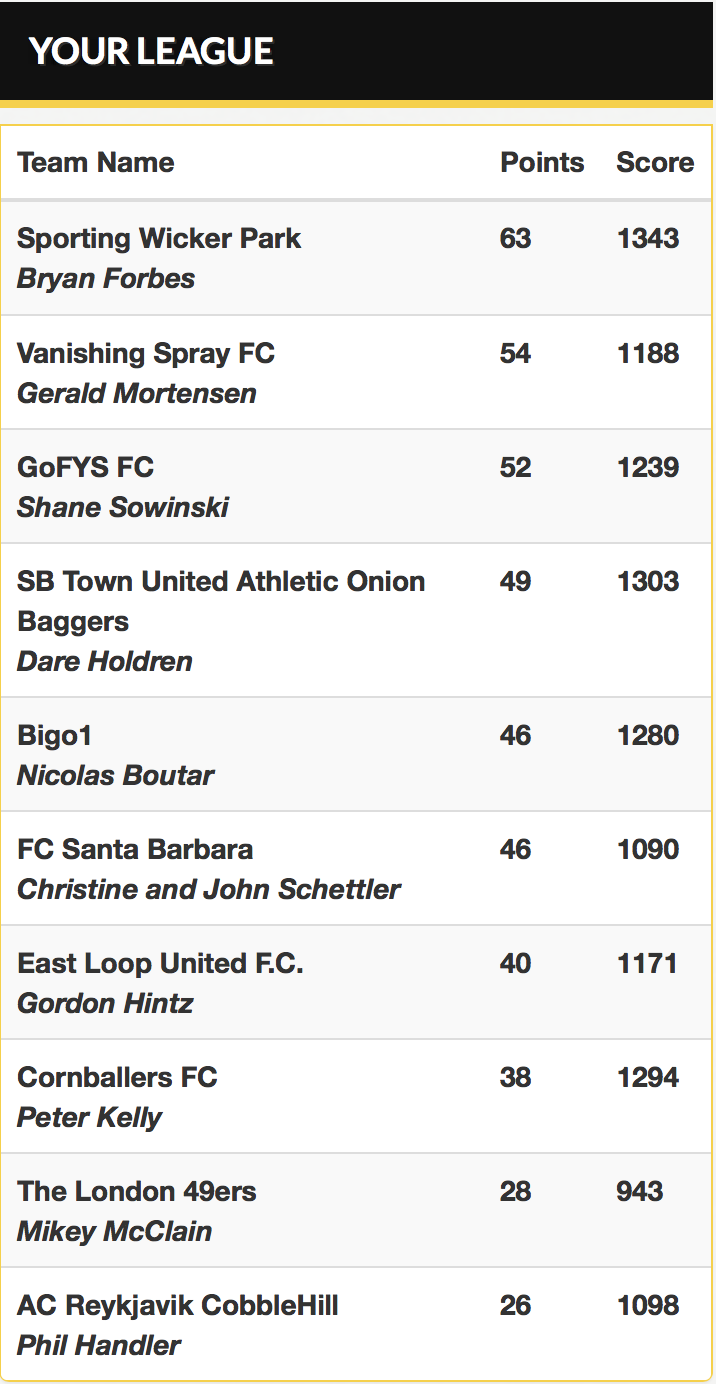
Task: Click the Score column header
Action: coord(655,163)
